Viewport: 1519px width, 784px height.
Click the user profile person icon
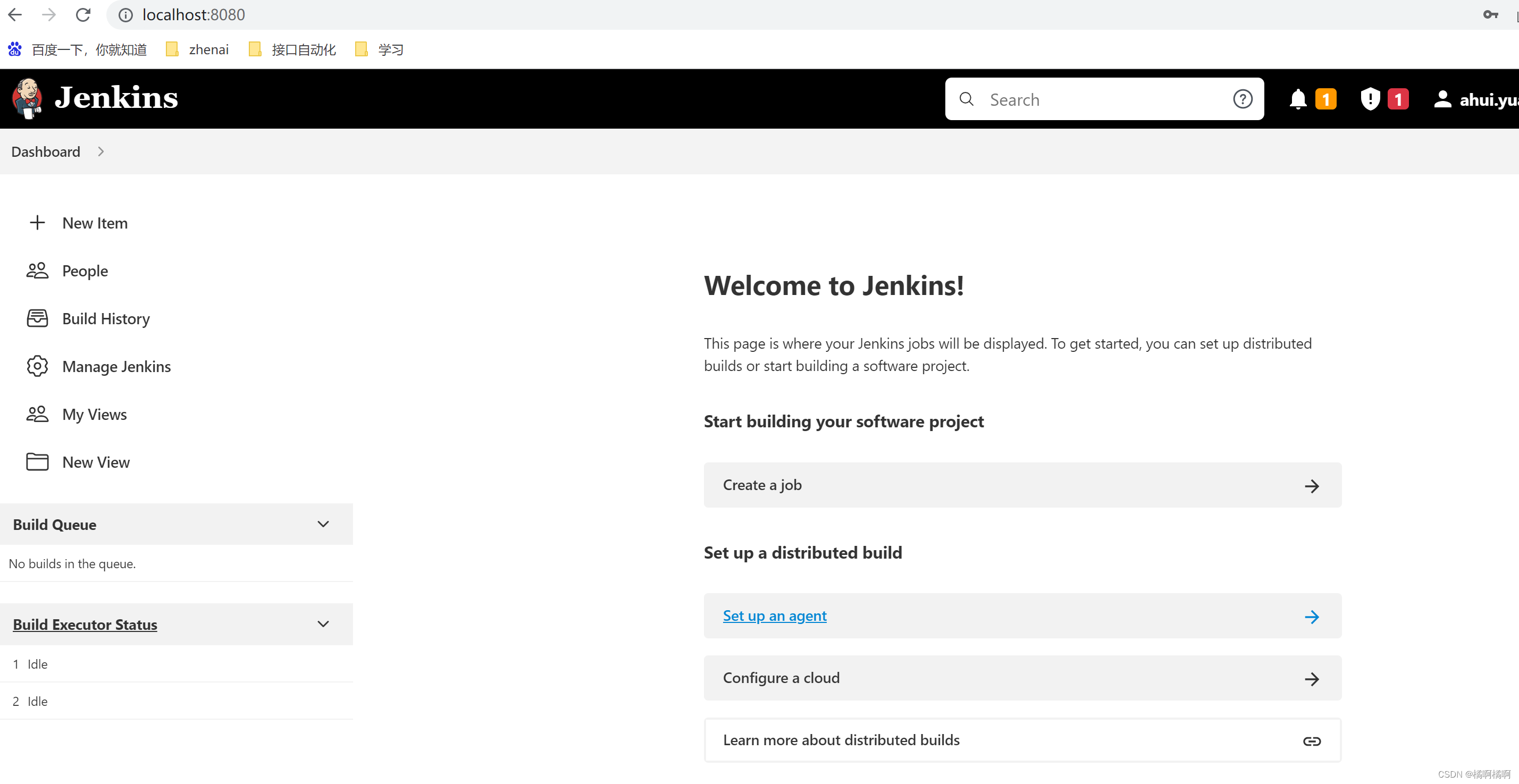1442,99
